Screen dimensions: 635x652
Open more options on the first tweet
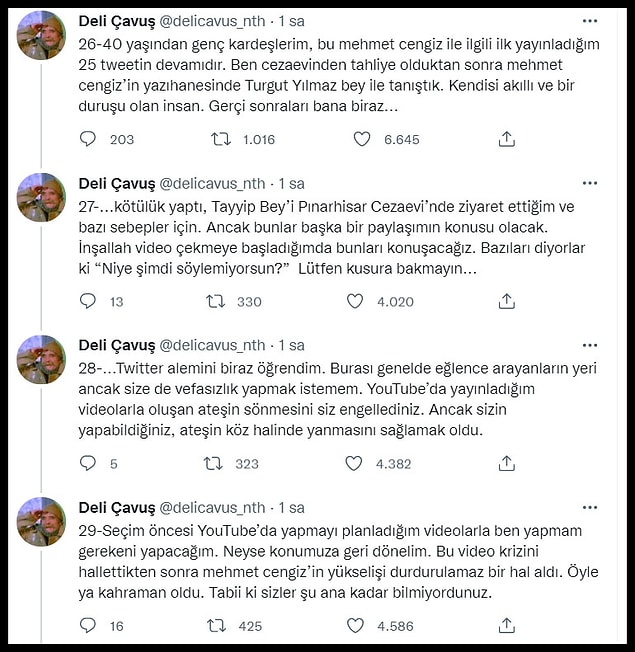pyautogui.click(x=590, y=21)
